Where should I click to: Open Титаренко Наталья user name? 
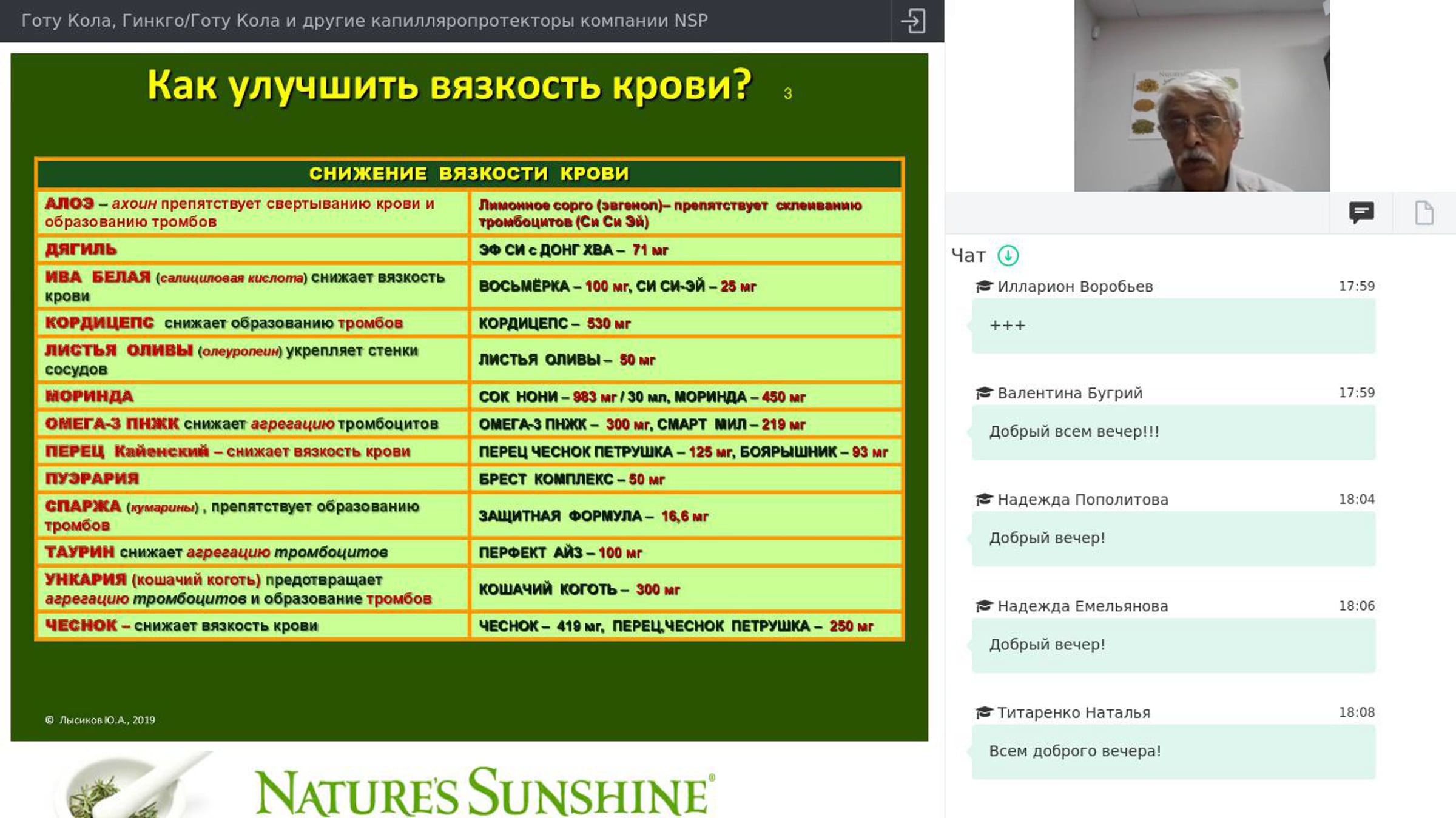[1074, 712]
